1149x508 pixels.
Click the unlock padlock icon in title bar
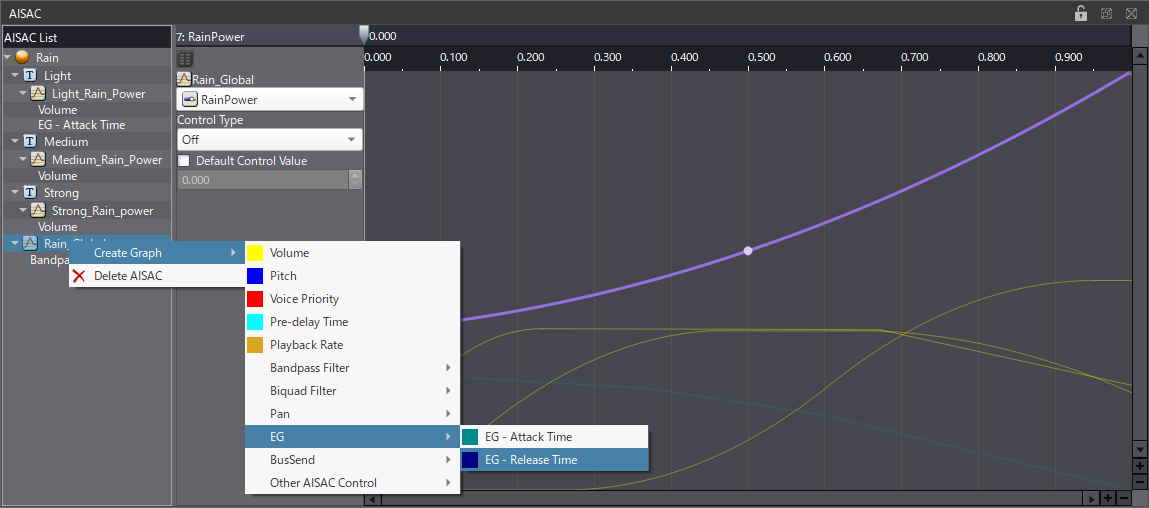coord(1081,14)
